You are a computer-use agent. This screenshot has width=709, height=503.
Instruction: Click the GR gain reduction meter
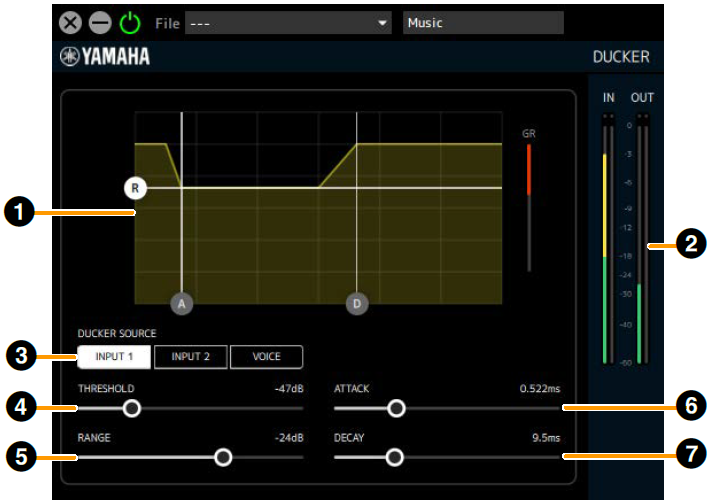pos(530,207)
